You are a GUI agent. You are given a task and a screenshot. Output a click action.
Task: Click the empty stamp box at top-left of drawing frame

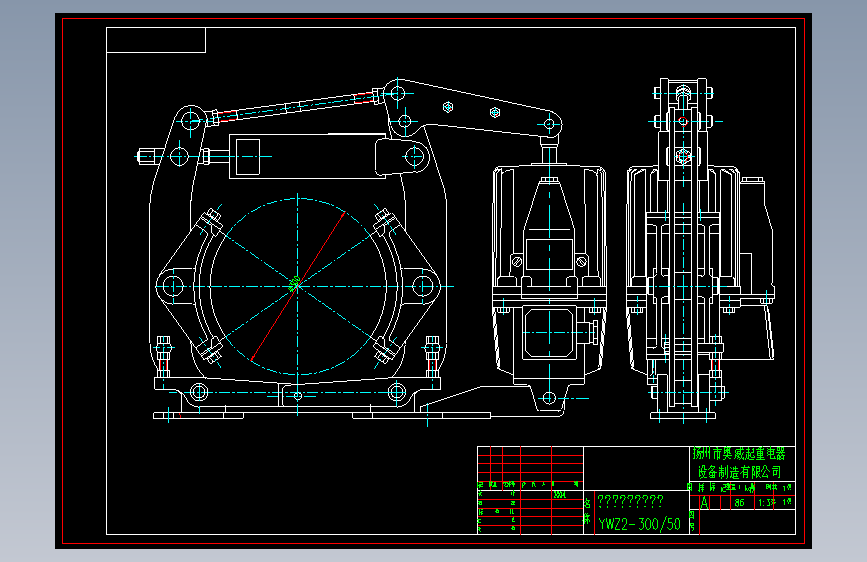(x=156, y=40)
